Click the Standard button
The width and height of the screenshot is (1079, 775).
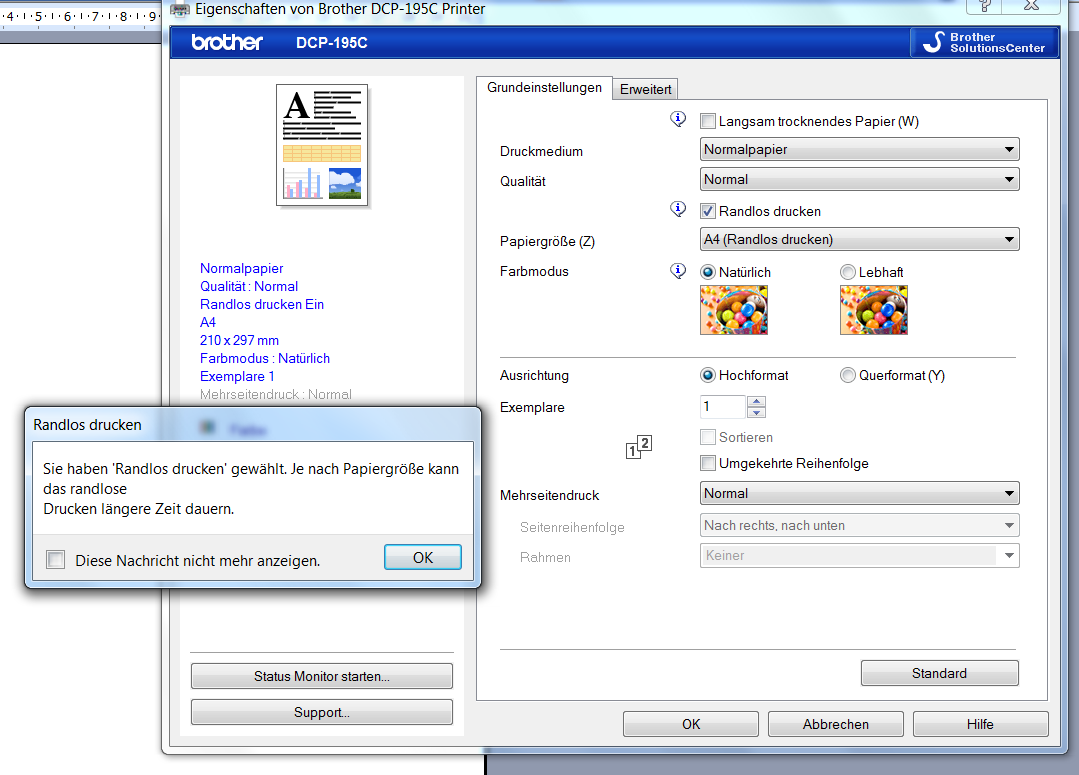coord(939,673)
